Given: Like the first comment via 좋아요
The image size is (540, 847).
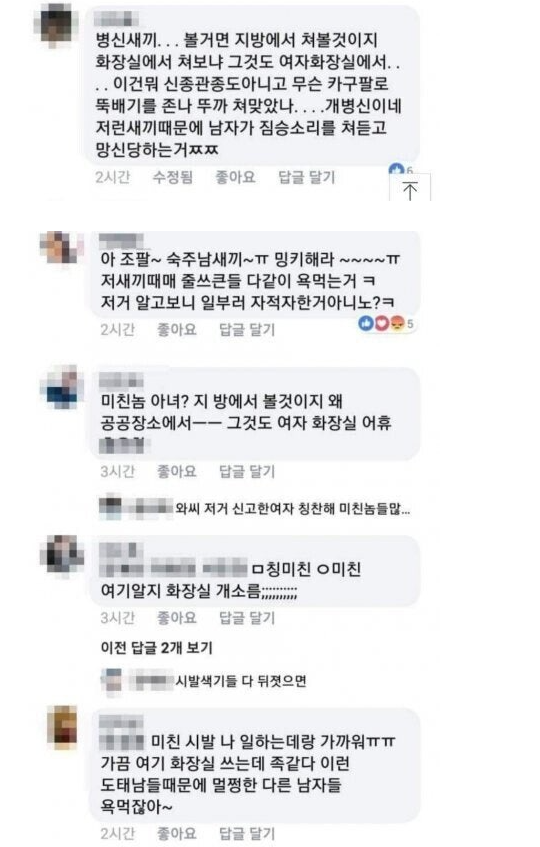Looking at the screenshot, I should (x=235, y=177).
